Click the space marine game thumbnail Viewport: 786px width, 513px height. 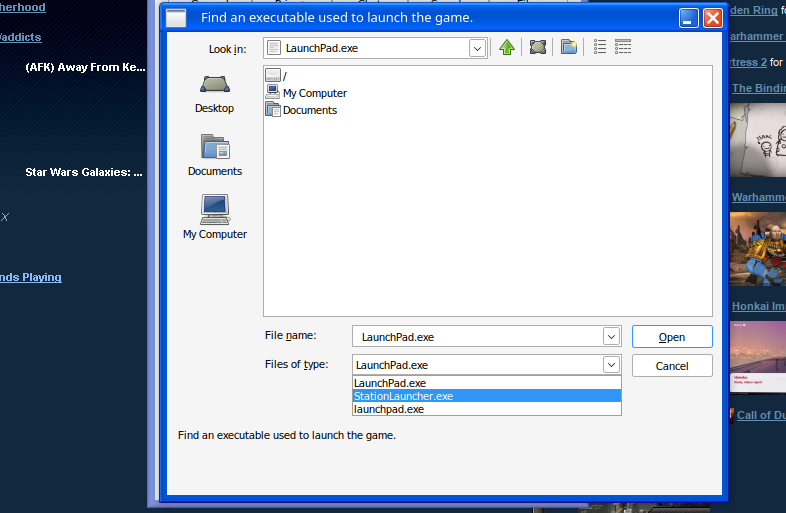click(x=758, y=249)
